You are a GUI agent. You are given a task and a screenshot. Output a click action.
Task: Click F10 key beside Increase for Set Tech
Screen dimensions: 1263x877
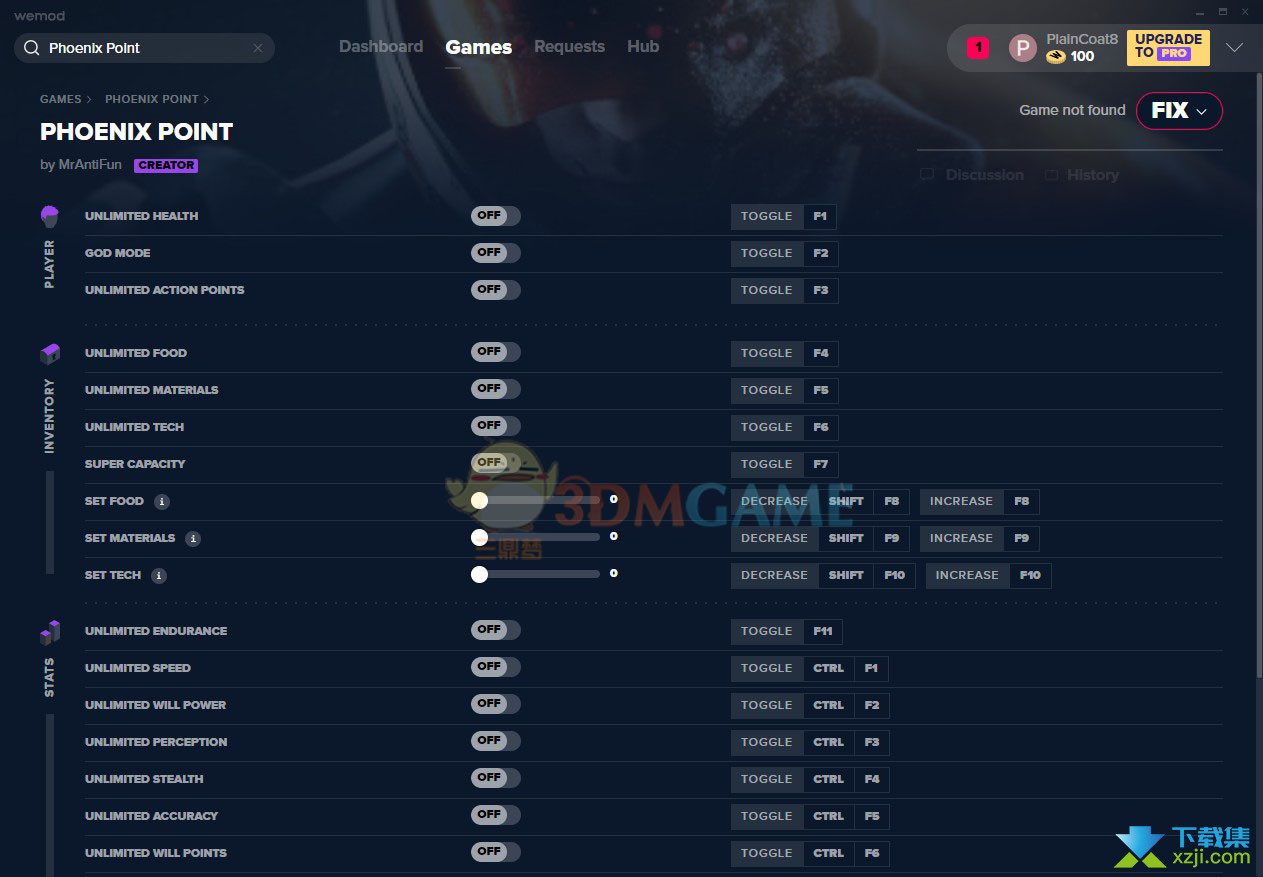pyautogui.click(x=1030, y=576)
